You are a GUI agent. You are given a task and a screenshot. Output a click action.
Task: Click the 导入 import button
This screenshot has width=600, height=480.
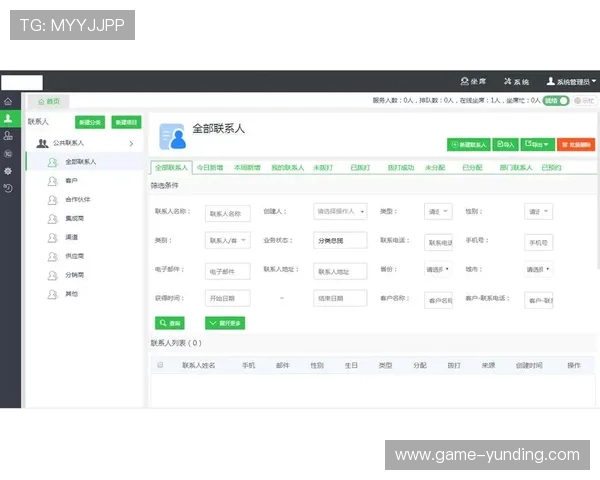point(505,144)
